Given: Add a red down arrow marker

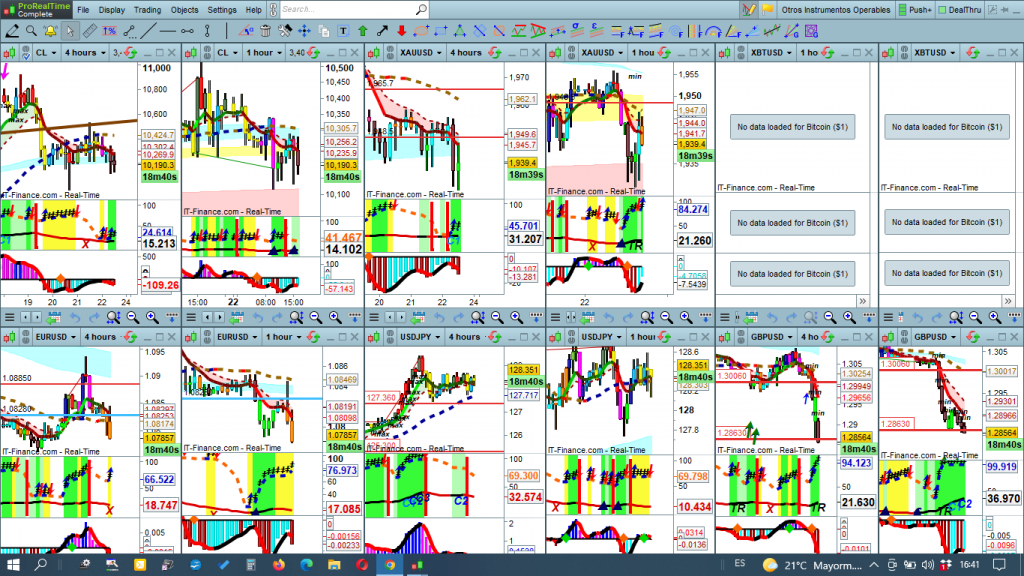Looking at the screenshot, I should pos(400,31).
